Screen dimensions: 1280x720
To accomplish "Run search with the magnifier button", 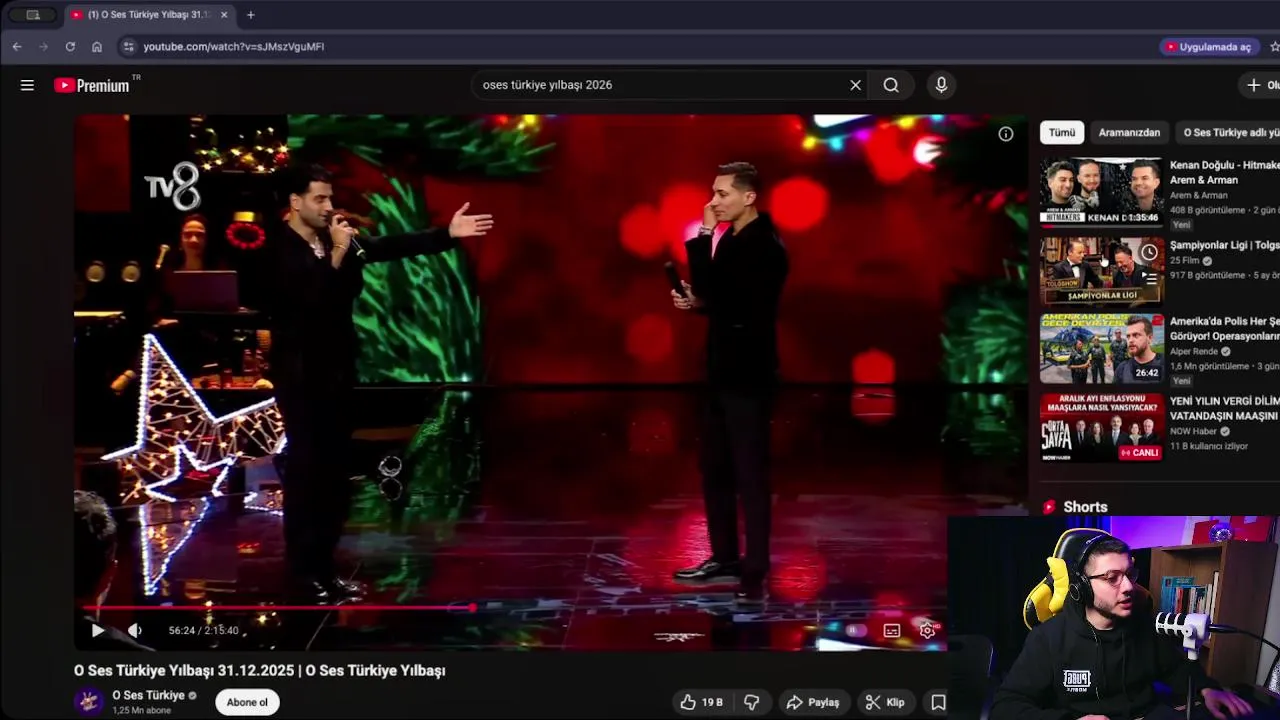I will click(891, 85).
